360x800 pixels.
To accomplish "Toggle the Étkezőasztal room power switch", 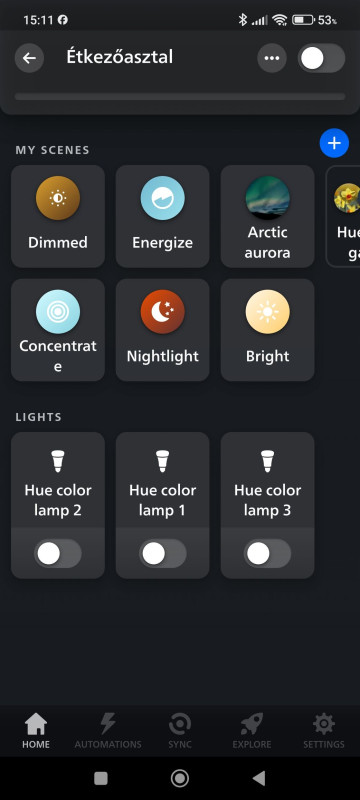I will 321,58.
